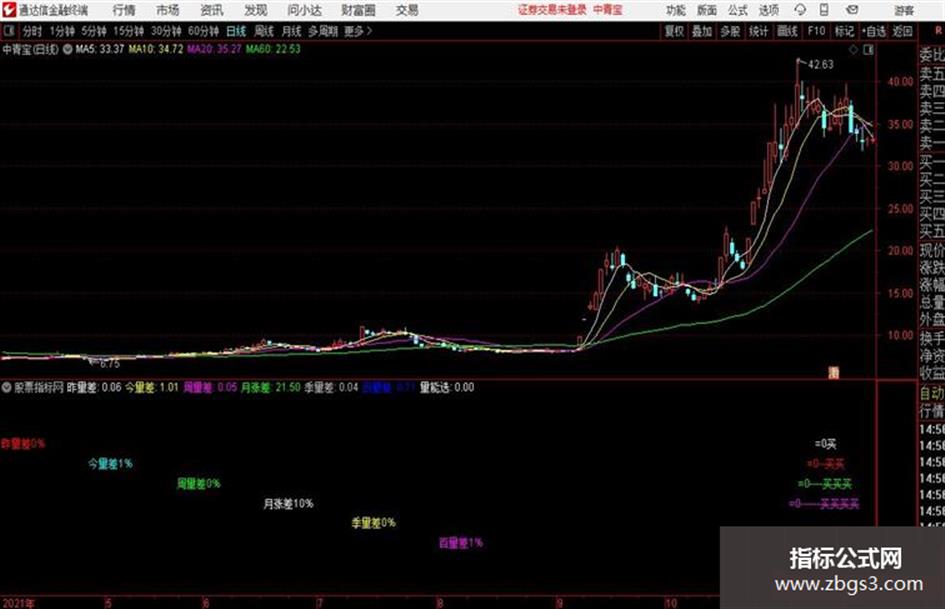Viewport: 945px width, 609px height.
Task: Click the 统计 statistics toolbar button
Action: [x=759, y=31]
